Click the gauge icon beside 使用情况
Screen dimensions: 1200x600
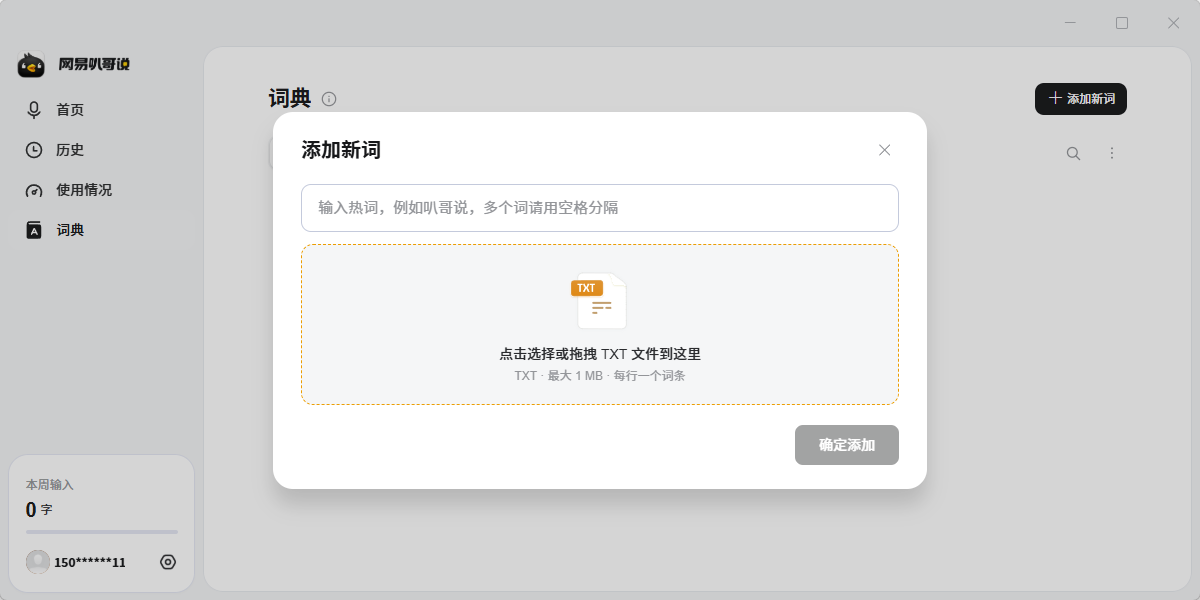coord(34,190)
